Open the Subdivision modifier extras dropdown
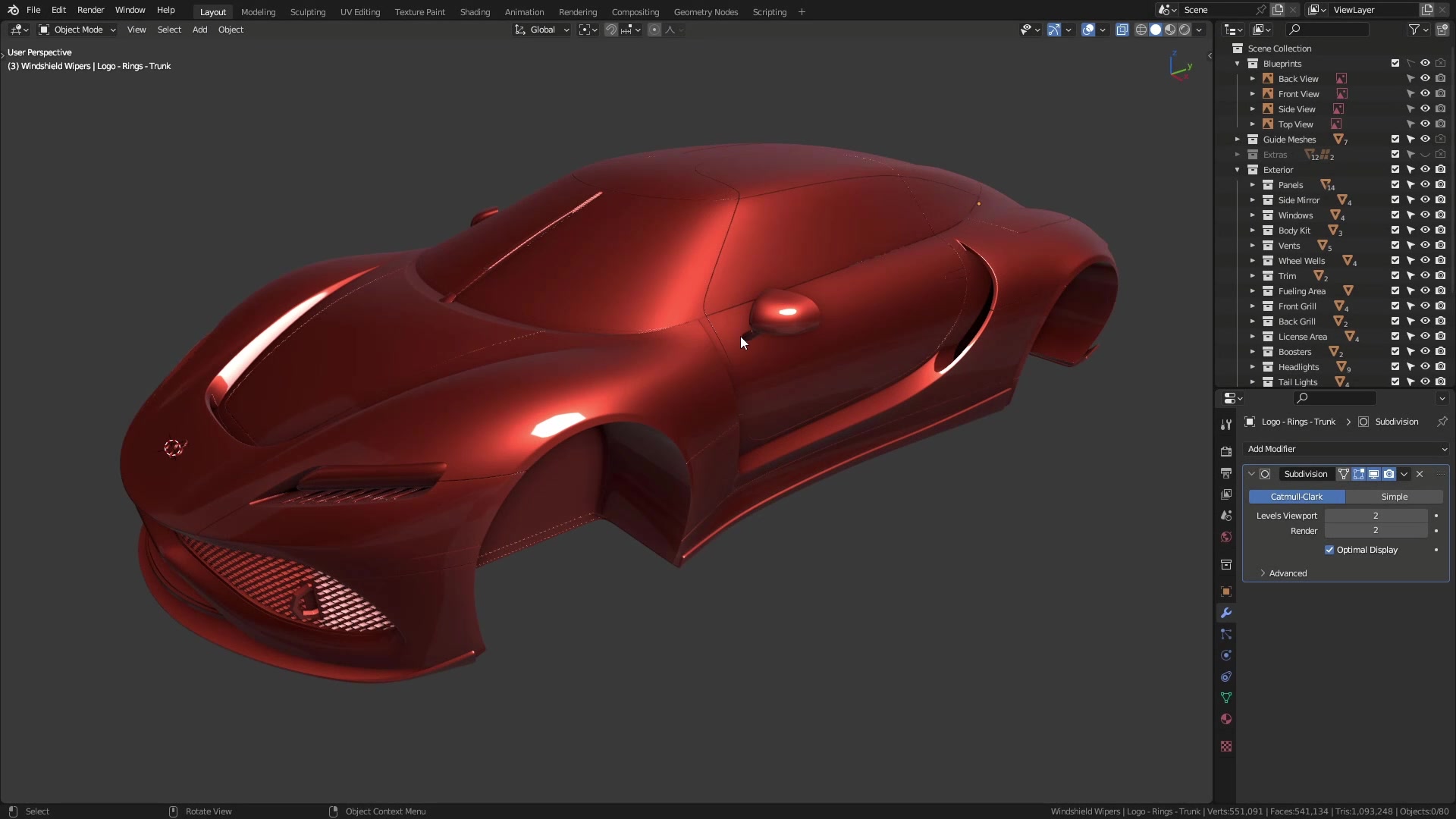This screenshot has height=819, width=1456. point(1404,474)
